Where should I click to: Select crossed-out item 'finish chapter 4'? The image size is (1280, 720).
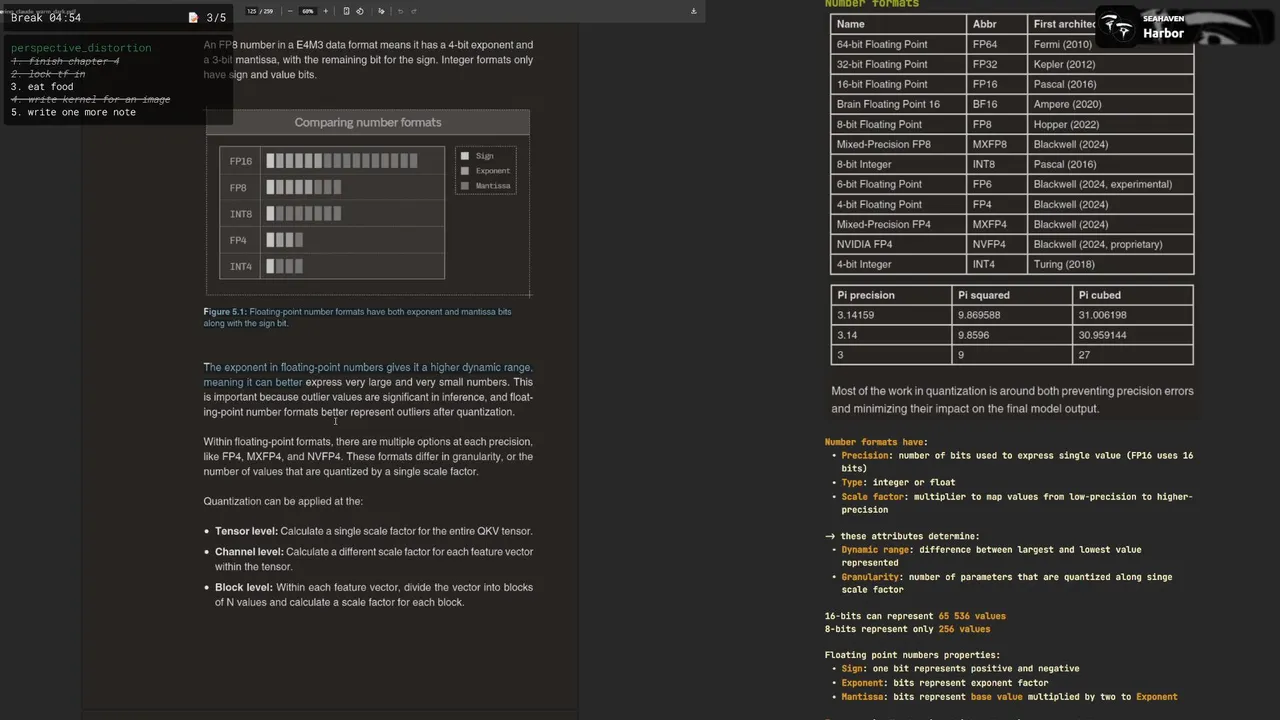(x=65, y=61)
